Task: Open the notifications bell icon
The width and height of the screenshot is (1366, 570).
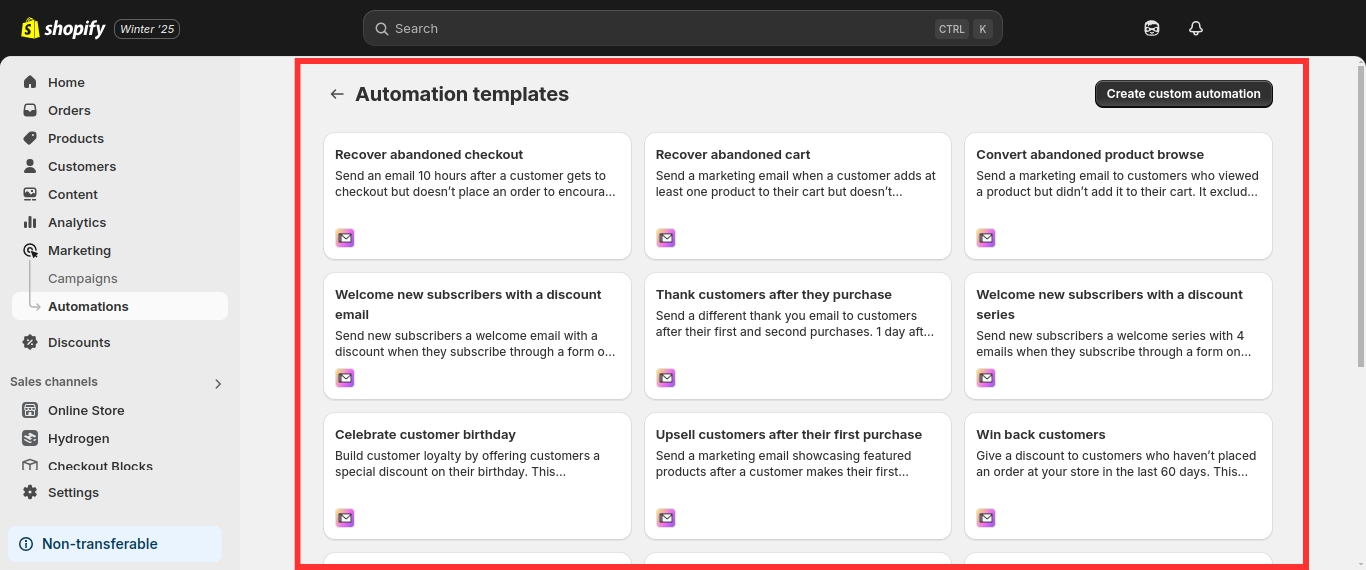Action: (x=1195, y=29)
